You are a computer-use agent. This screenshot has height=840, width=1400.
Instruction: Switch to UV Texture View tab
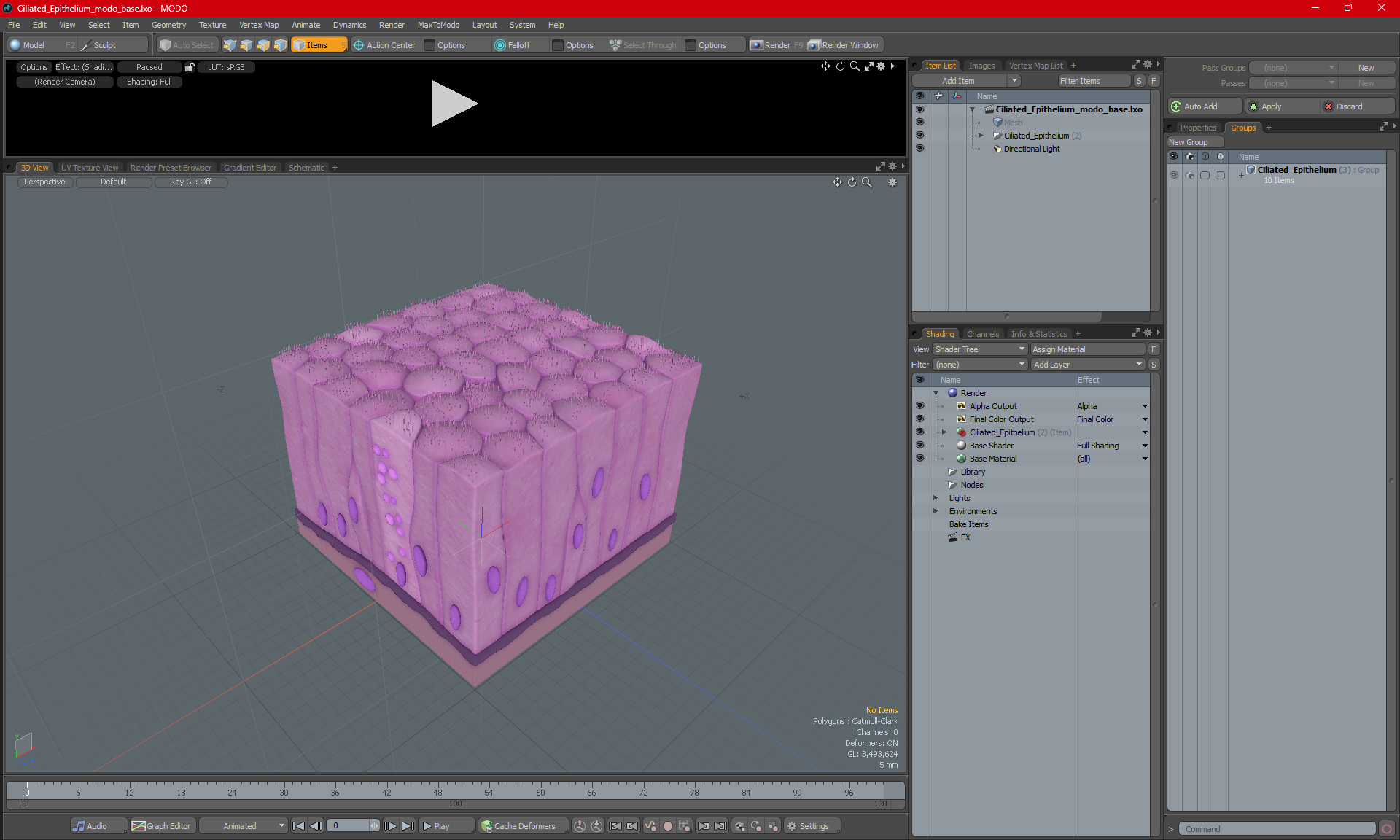(x=90, y=168)
